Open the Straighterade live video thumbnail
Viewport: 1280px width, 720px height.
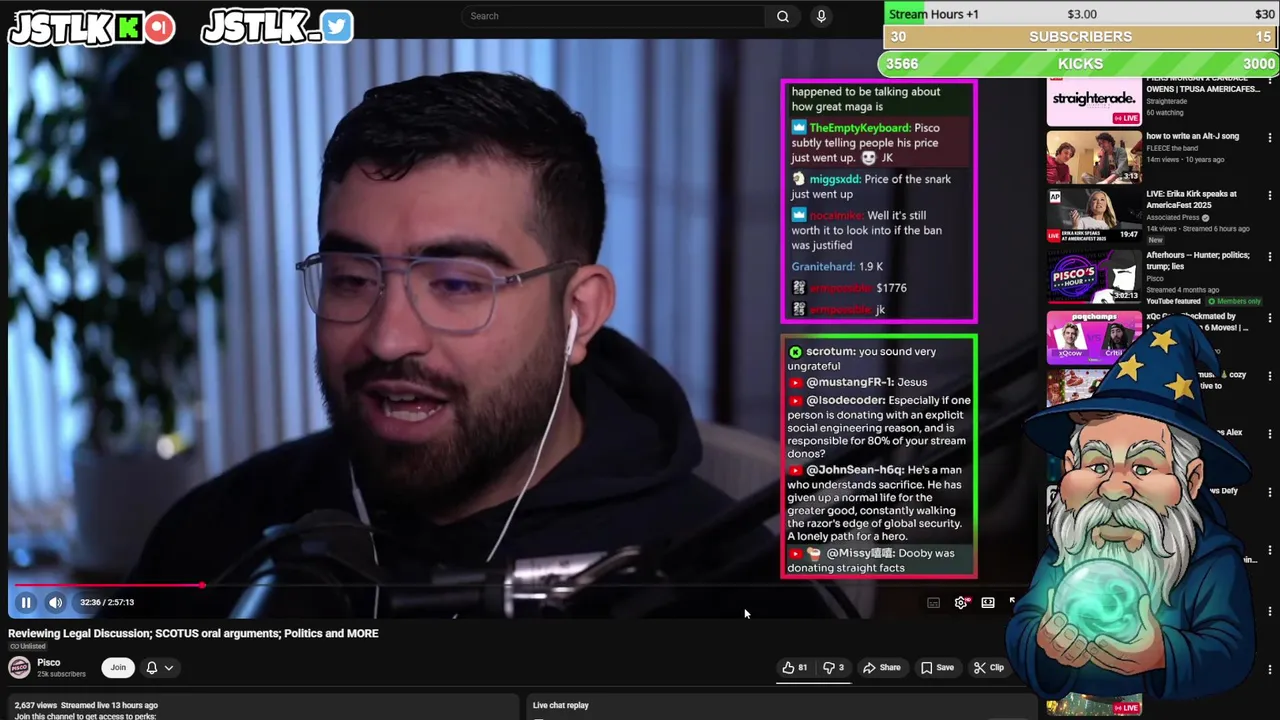coord(1094,100)
